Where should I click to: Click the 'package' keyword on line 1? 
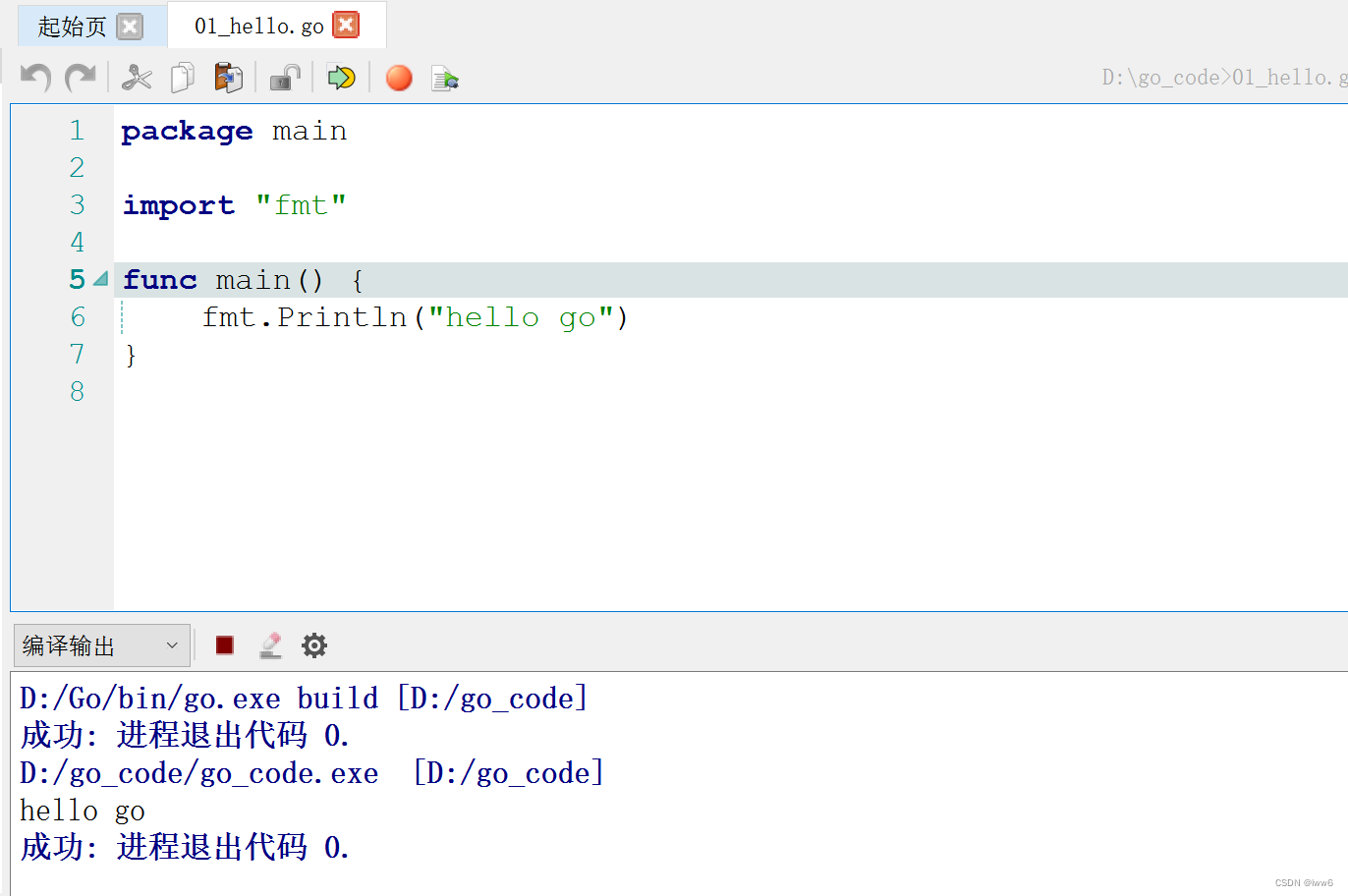[x=187, y=132]
